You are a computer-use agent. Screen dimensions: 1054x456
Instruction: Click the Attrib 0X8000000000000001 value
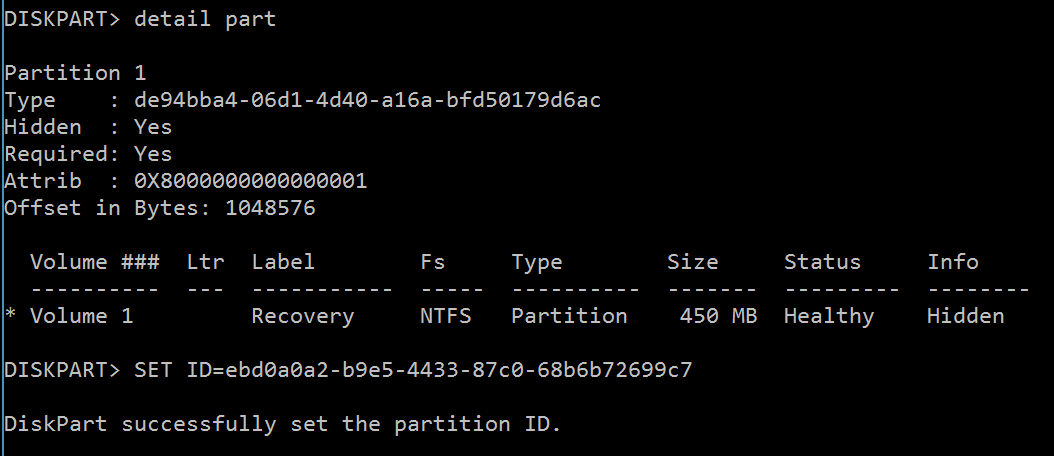point(250,181)
